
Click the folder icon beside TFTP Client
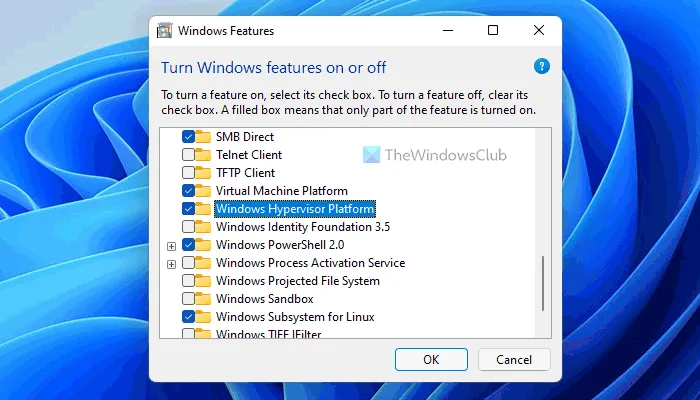[204, 173]
